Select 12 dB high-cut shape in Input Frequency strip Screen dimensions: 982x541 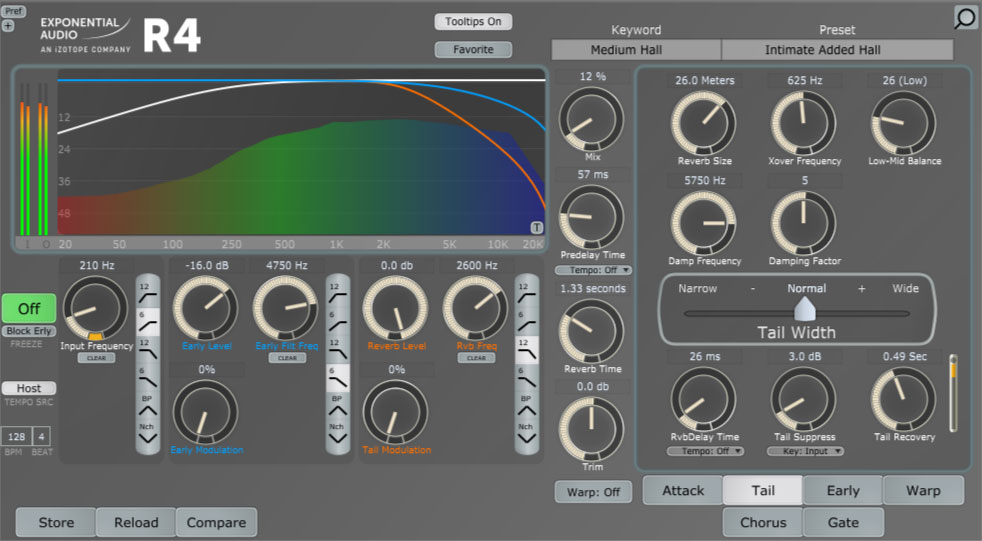pos(148,350)
